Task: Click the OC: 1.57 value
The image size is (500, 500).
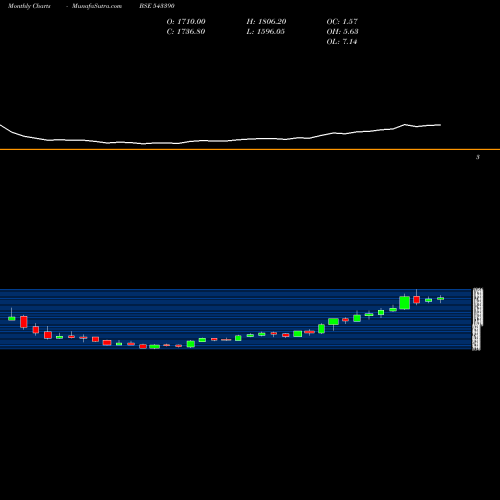Action: tap(342, 22)
